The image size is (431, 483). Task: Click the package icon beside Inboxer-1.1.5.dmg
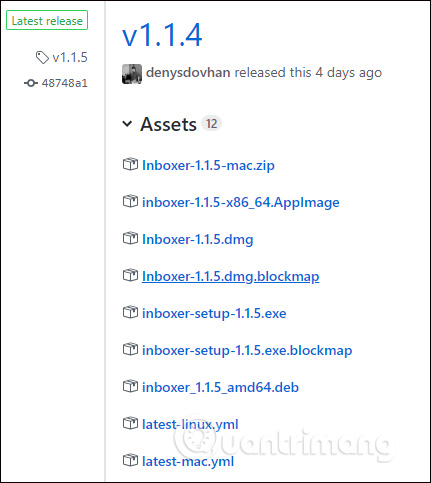130,238
